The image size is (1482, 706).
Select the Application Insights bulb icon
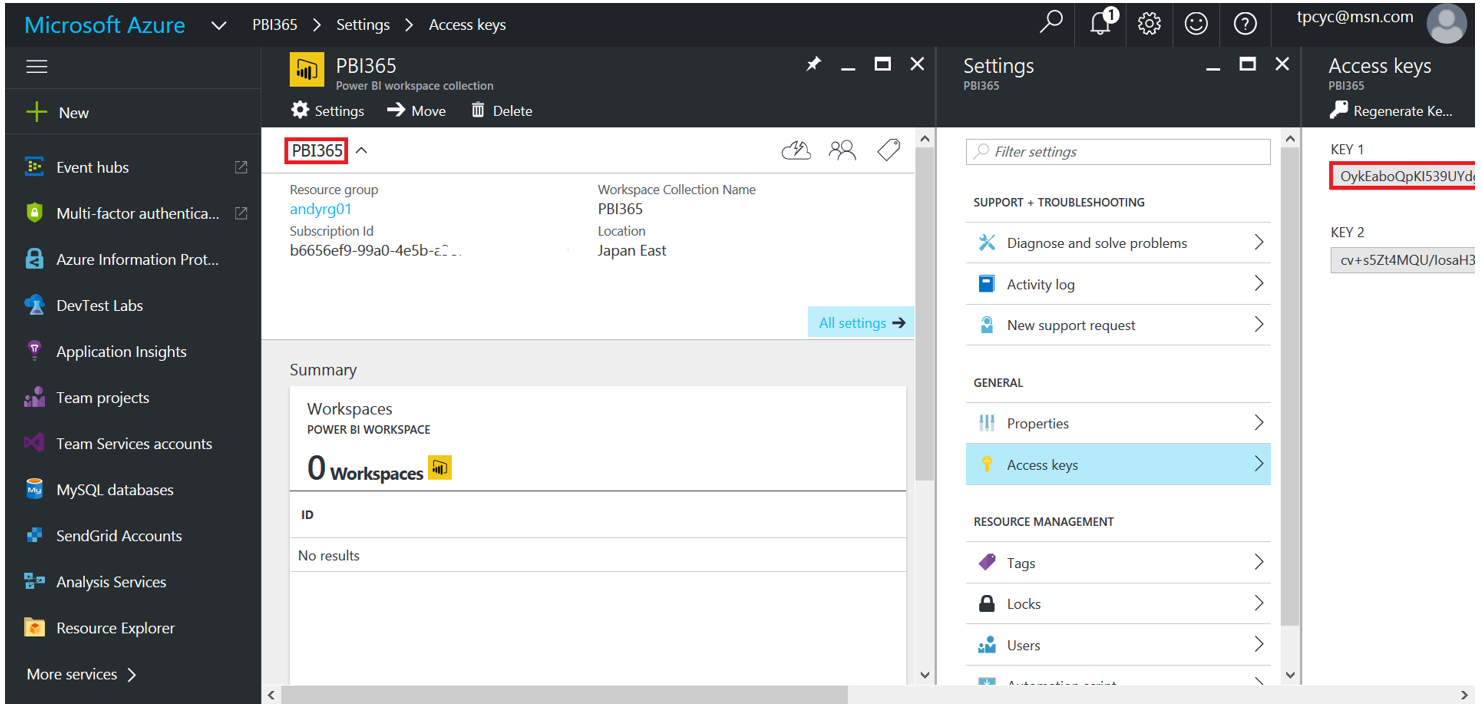[x=35, y=351]
